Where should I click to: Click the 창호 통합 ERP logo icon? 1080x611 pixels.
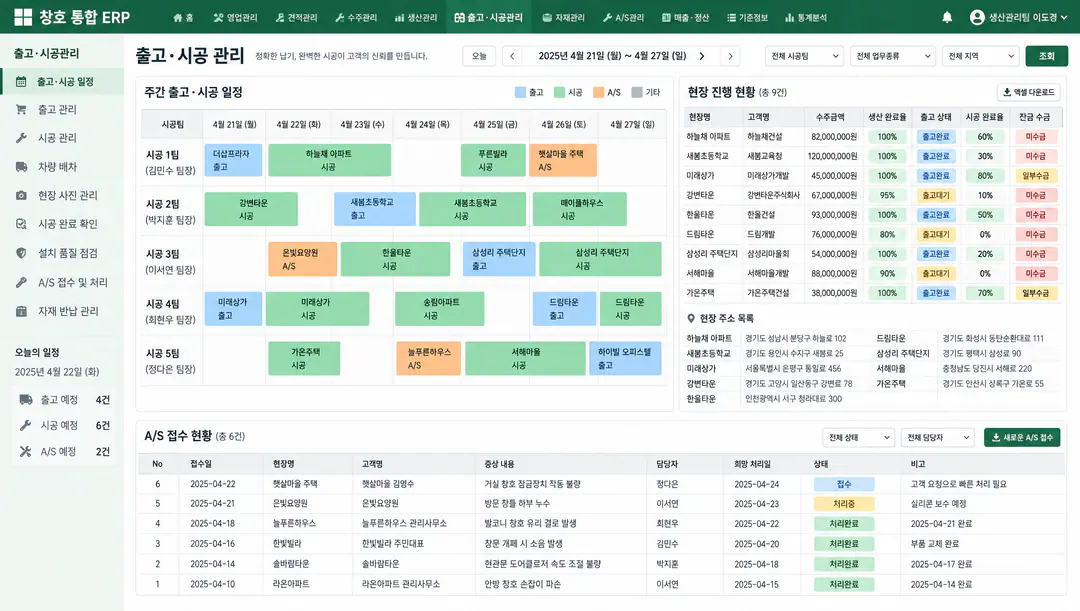pos(23,17)
